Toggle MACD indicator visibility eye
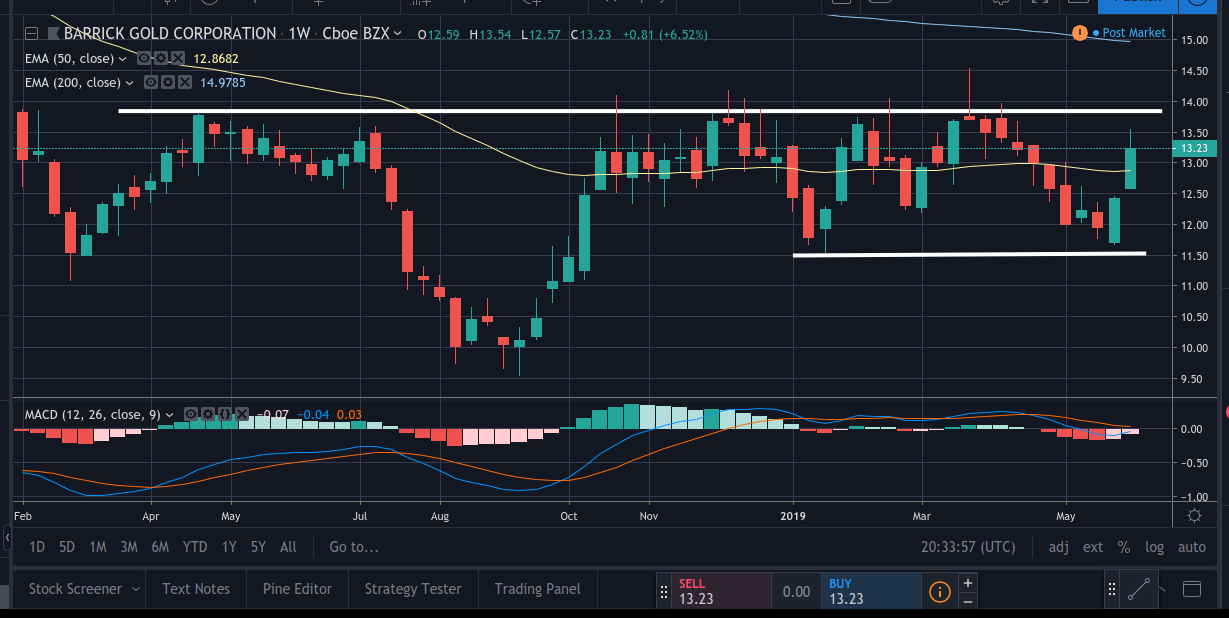The height and width of the screenshot is (618, 1229). (192, 414)
